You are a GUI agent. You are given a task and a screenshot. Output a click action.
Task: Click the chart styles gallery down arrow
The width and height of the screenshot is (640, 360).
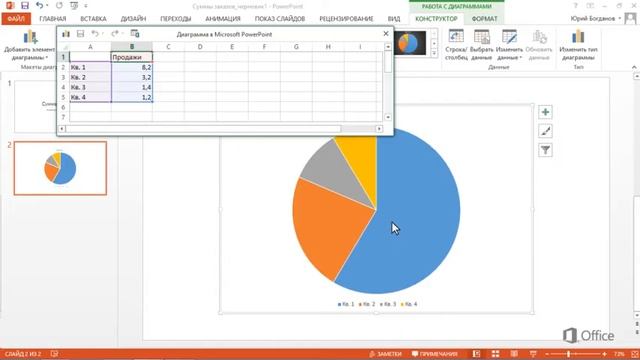[x=434, y=43]
